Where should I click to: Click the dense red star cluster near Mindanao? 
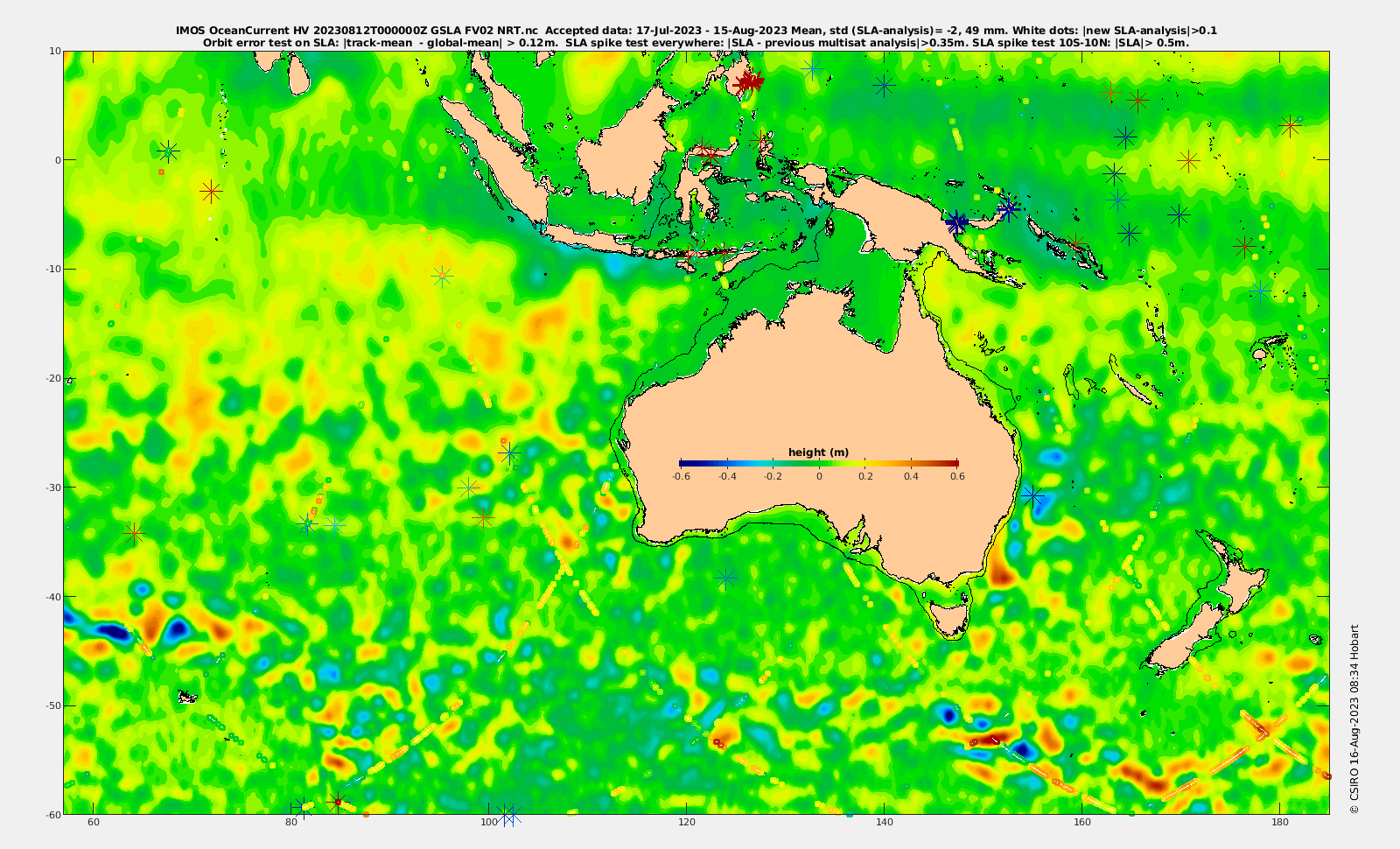750,82
